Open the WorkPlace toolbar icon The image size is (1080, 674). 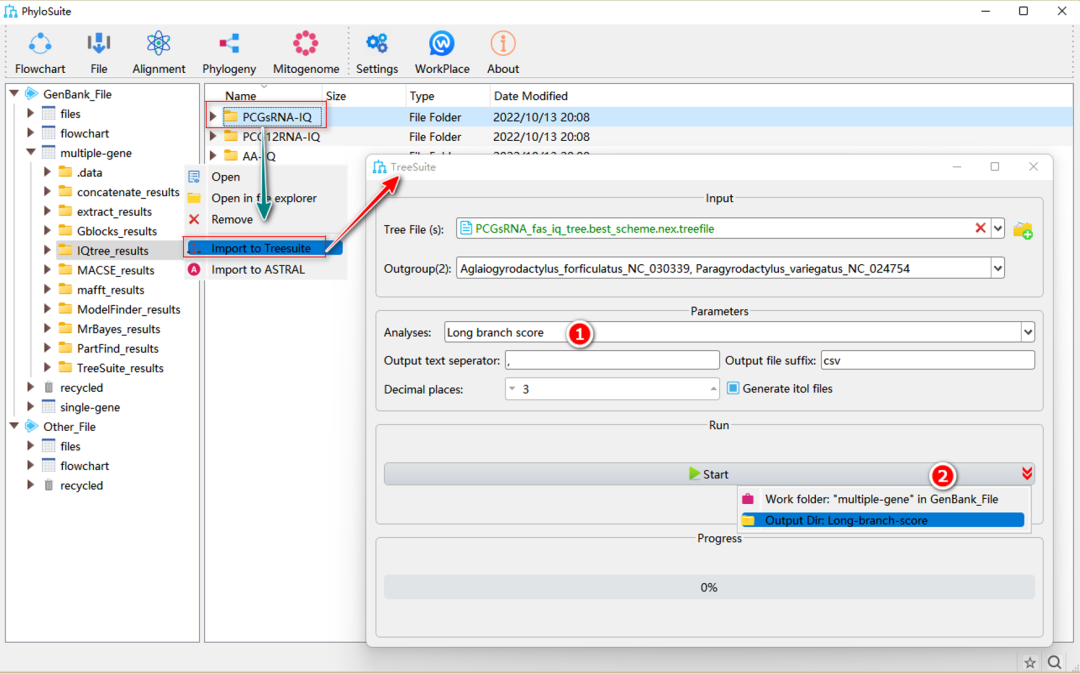[442, 44]
